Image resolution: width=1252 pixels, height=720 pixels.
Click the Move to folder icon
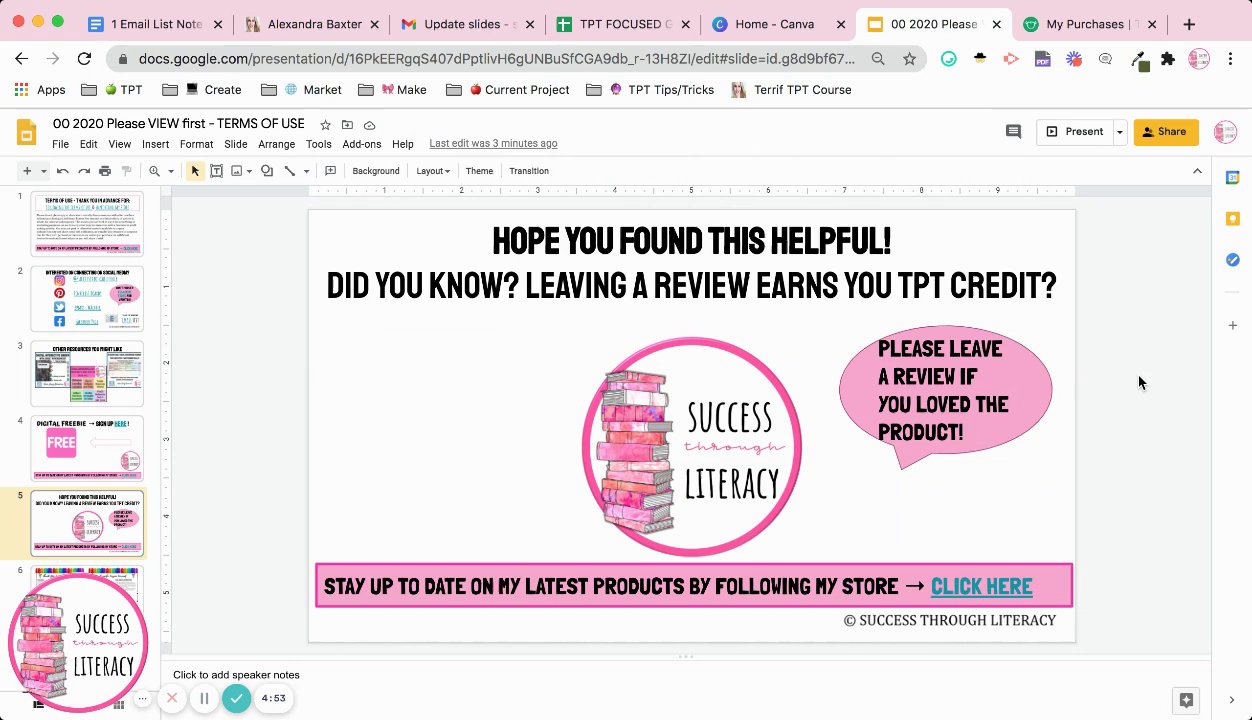347,124
